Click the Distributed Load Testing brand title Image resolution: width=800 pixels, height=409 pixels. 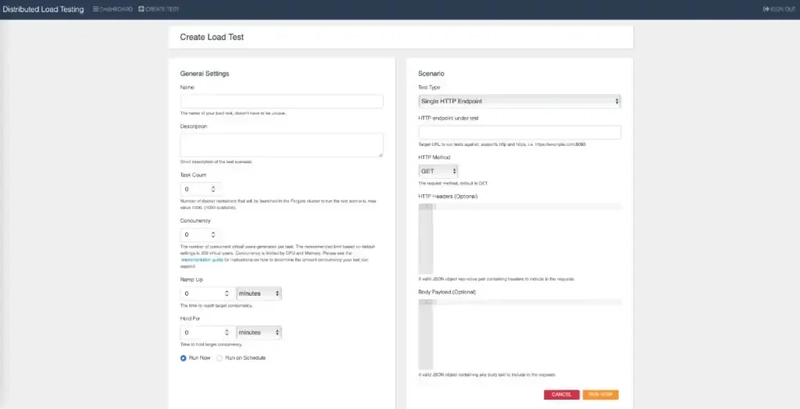point(43,9)
